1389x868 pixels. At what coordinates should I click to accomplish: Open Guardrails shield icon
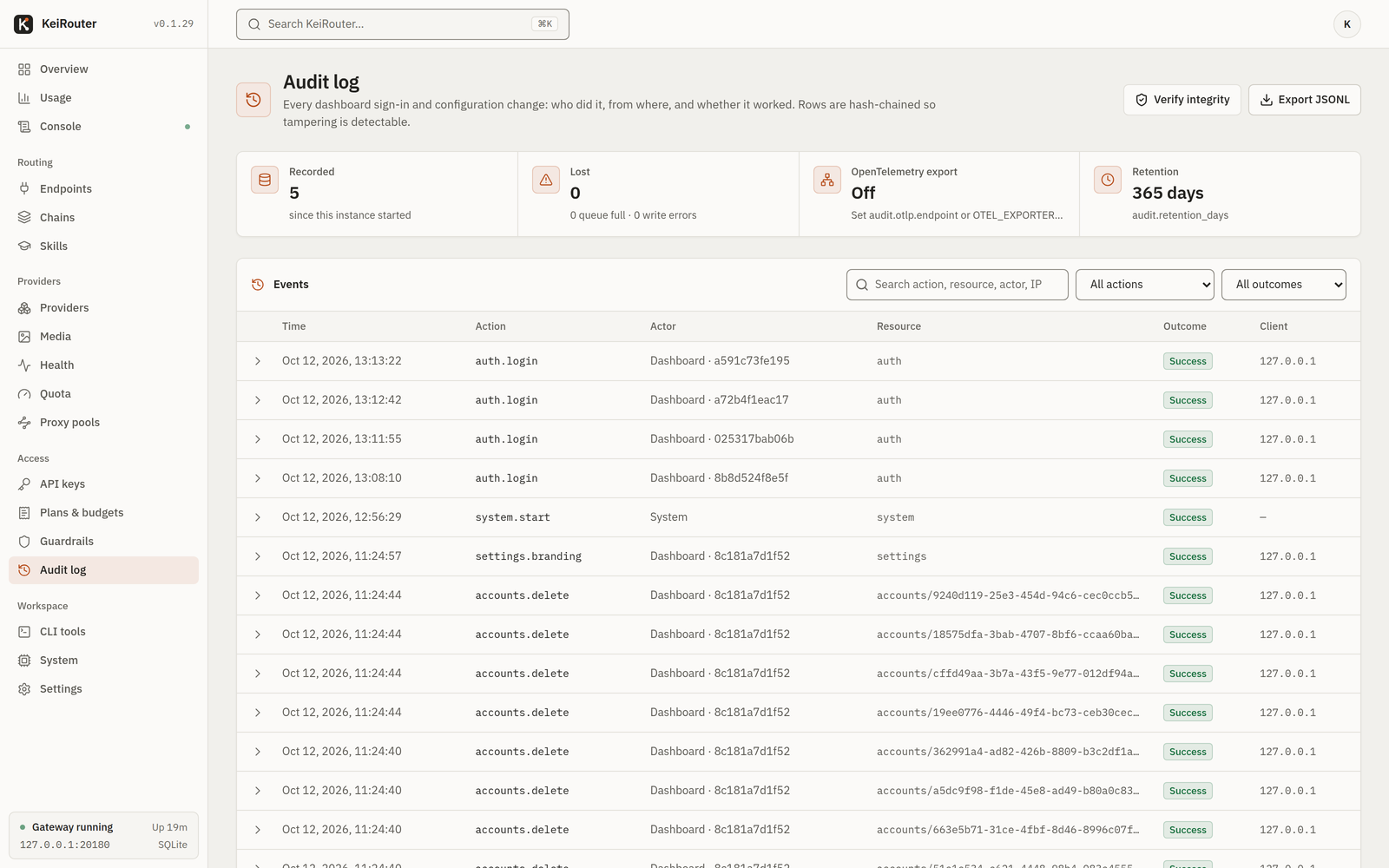click(x=24, y=542)
